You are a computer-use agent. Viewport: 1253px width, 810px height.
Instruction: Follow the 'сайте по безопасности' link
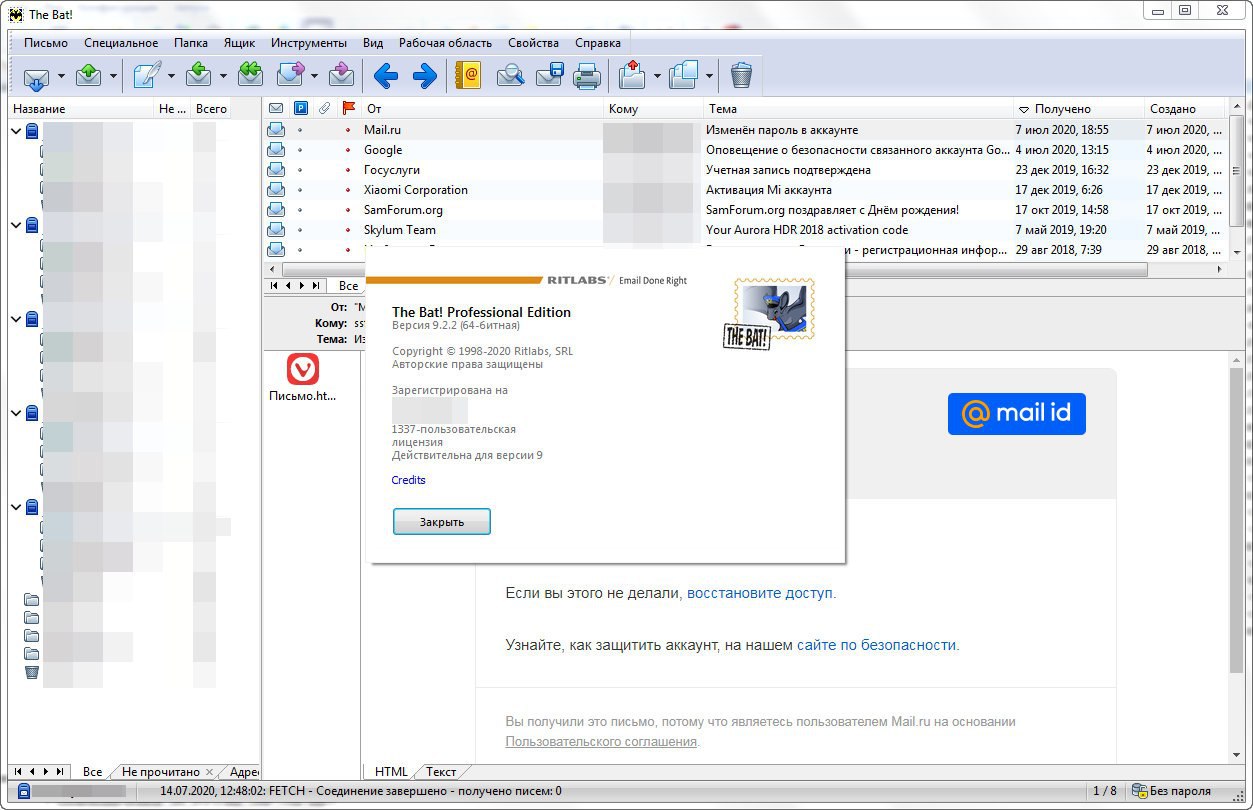pyautogui.click(x=876, y=645)
